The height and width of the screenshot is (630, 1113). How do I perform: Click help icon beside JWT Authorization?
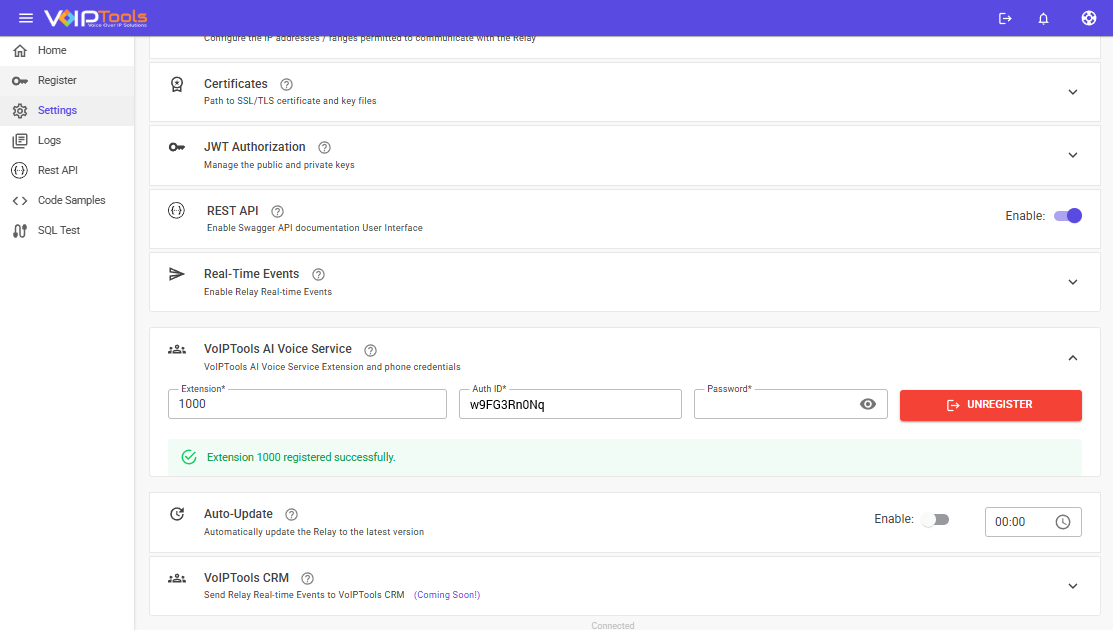coord(324,147)
